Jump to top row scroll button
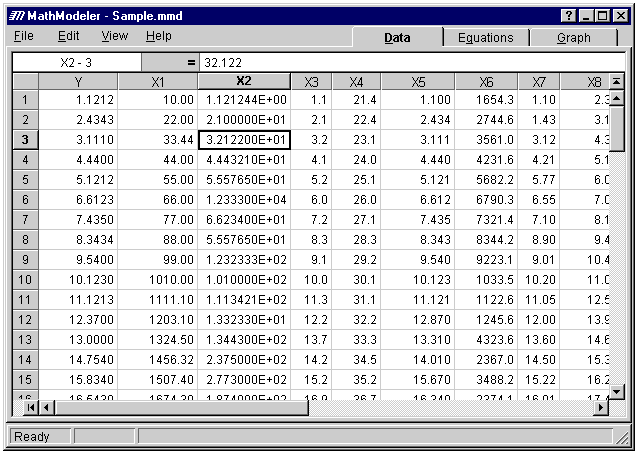The image size is (640, 456). point(616,82)
